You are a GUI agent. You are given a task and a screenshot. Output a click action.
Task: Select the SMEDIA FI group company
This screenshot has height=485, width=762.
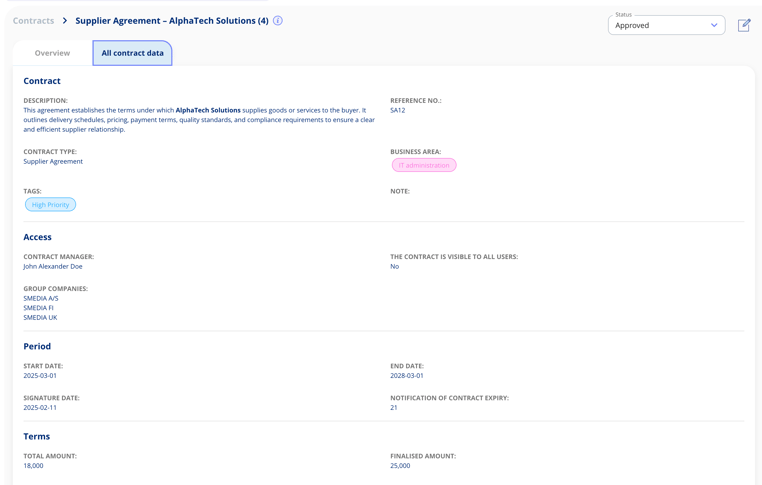39,308
